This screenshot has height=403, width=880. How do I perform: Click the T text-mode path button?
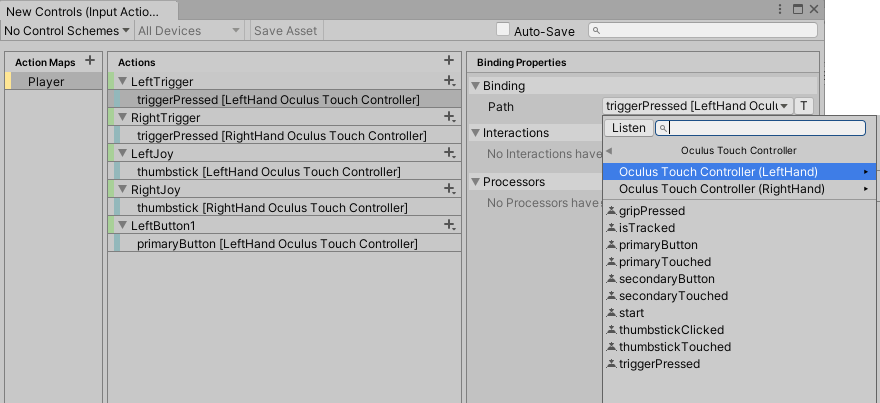805,106
